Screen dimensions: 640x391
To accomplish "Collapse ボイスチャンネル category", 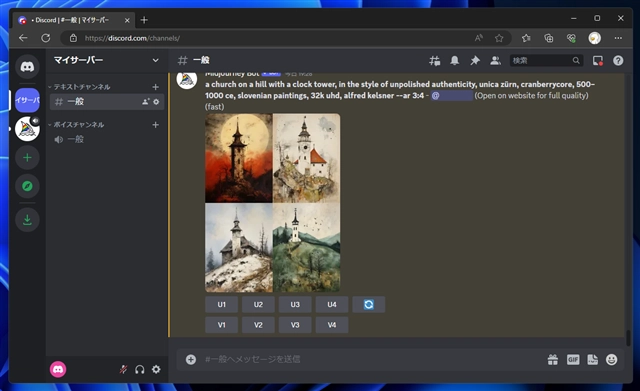I will tap(76, 124).
